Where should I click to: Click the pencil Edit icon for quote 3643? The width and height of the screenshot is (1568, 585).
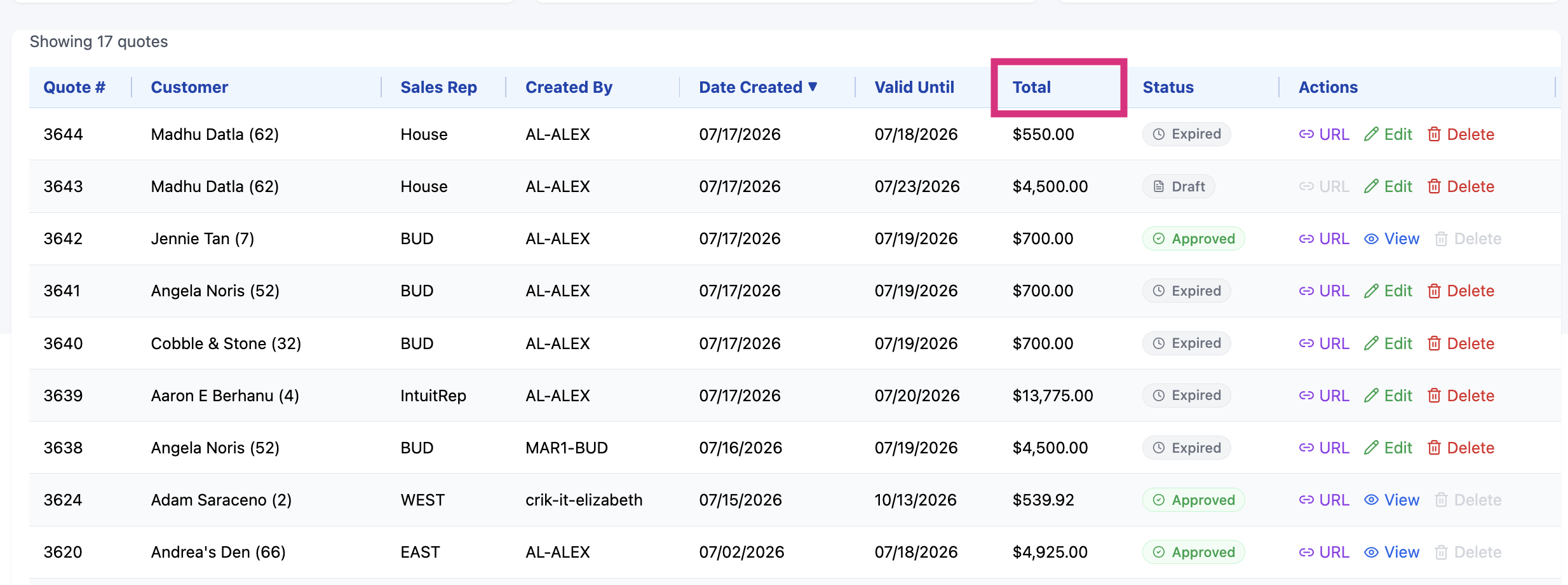coord(1372,186)
